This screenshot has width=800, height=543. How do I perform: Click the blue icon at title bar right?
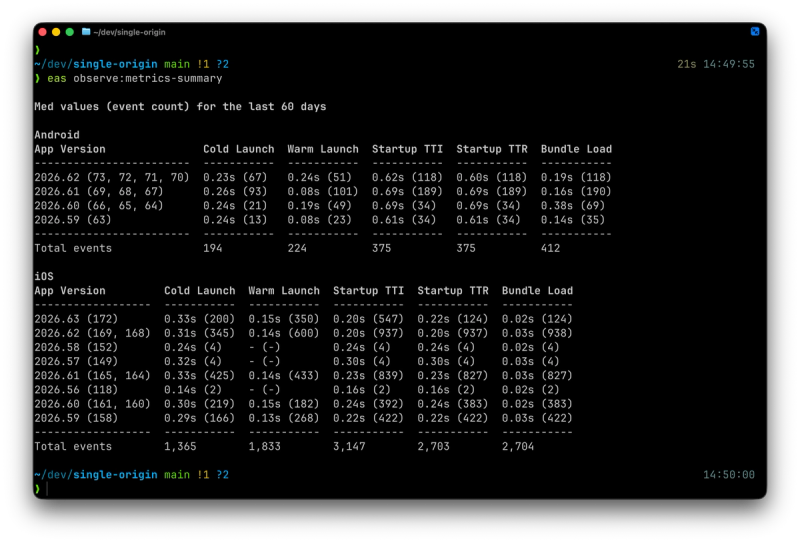[755, 32]
